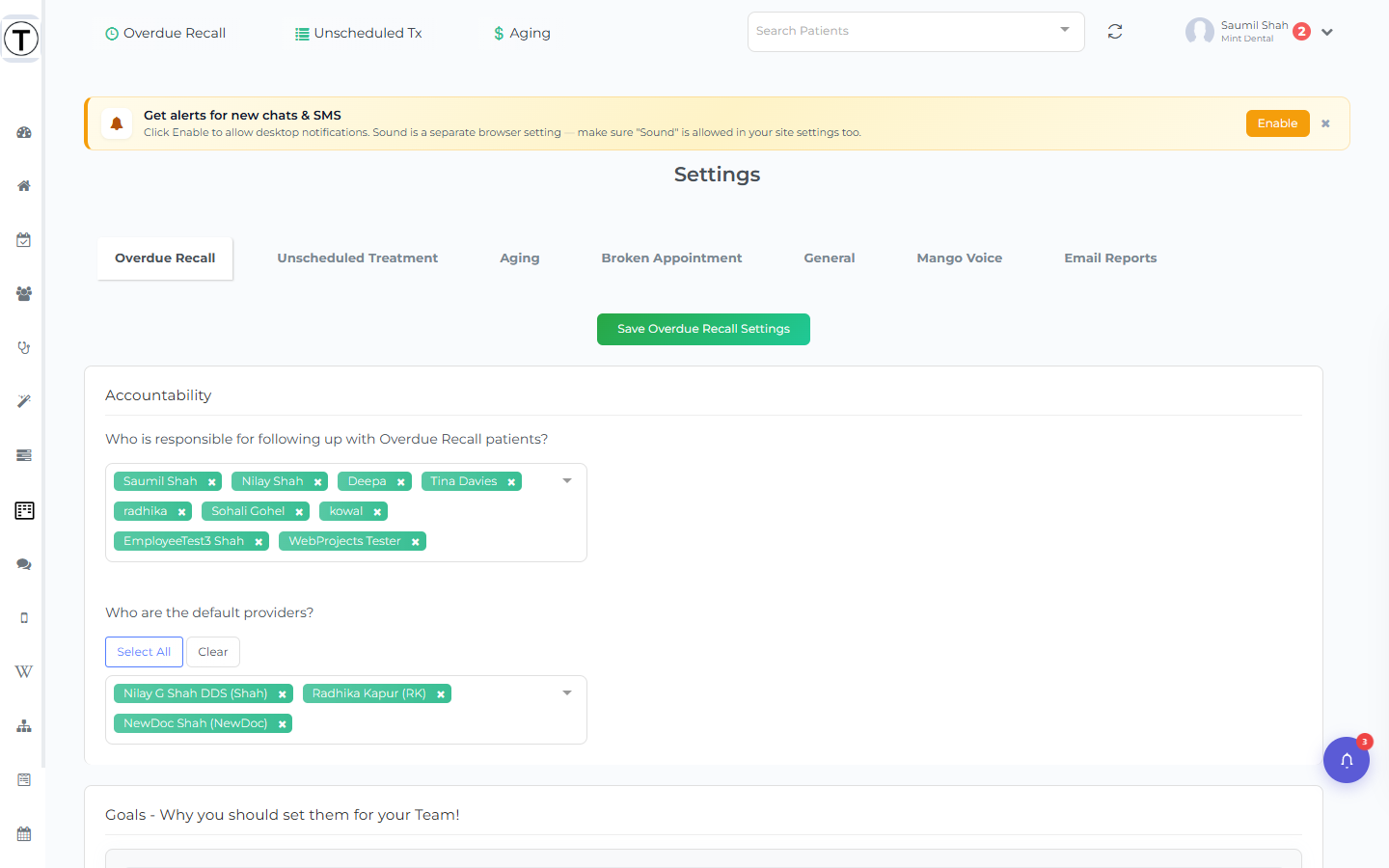The image size is (1389, 868).
Task: Open the highlighted list form sidebar icon
Action: pos(24,510)
